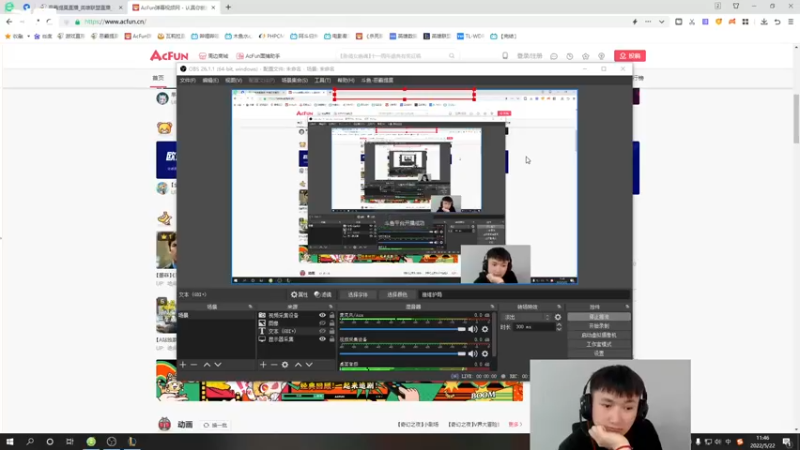Adjust the 麦克风/Aux volume slider
The height and width of the screenshot is (450, 800).
[x=403, y=329]
